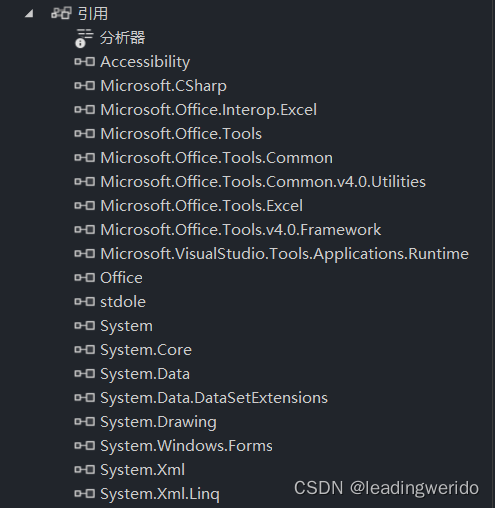This screenshot has height=508, width=495.
Task: Select the stdole reference
Action: pyautogui.click(x=123, y=302)
